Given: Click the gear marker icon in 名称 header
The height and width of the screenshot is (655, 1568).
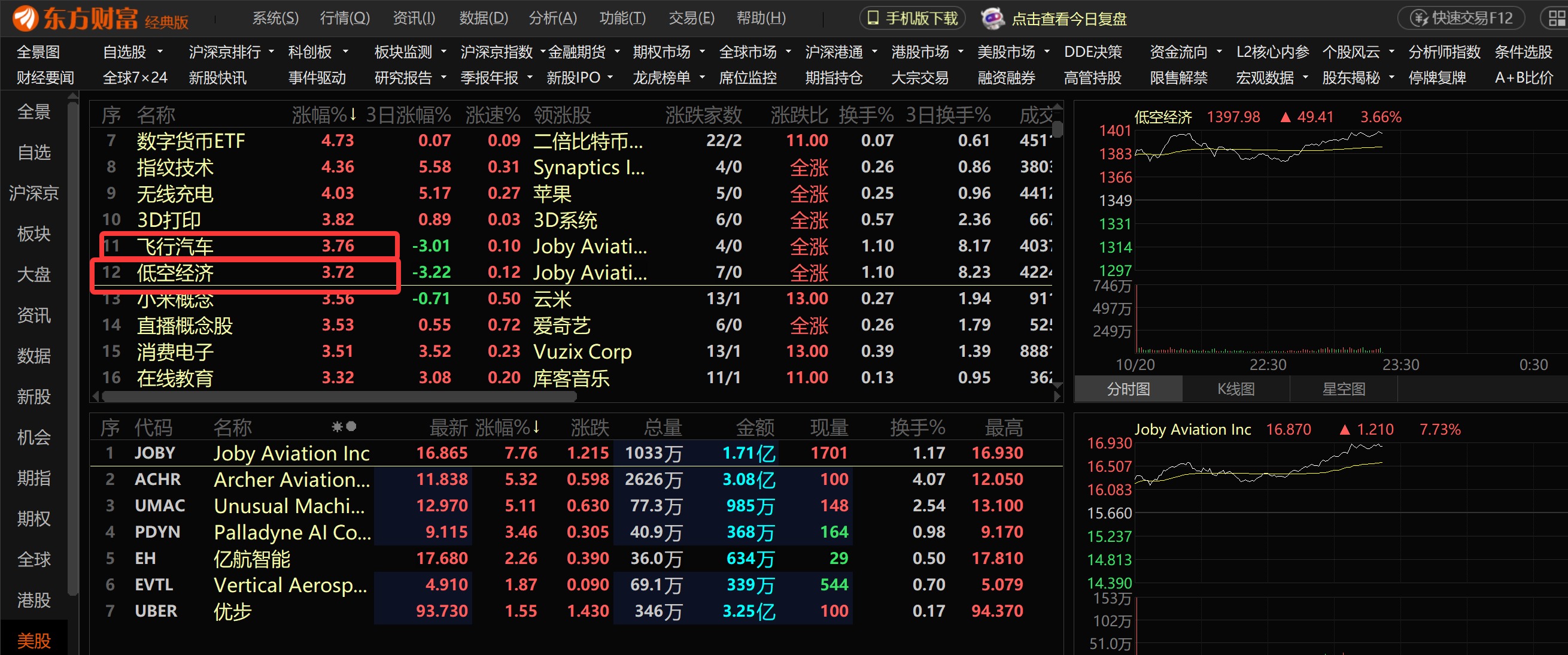Looking at the screenshot, I should pyautogui.click(x=336, y=427).
